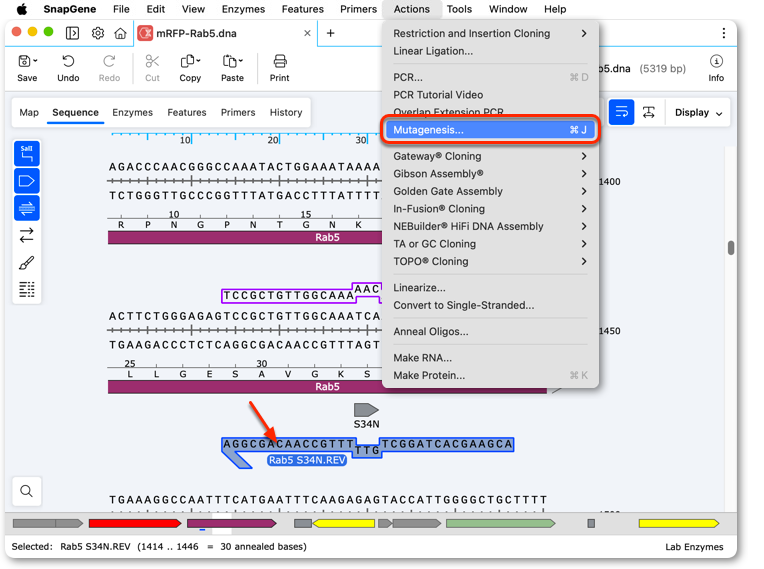The width and height of the screenshot is (764, 569).
Task: Click the Rab5 S34N.REV primer label
Action: tap(307, 460)
